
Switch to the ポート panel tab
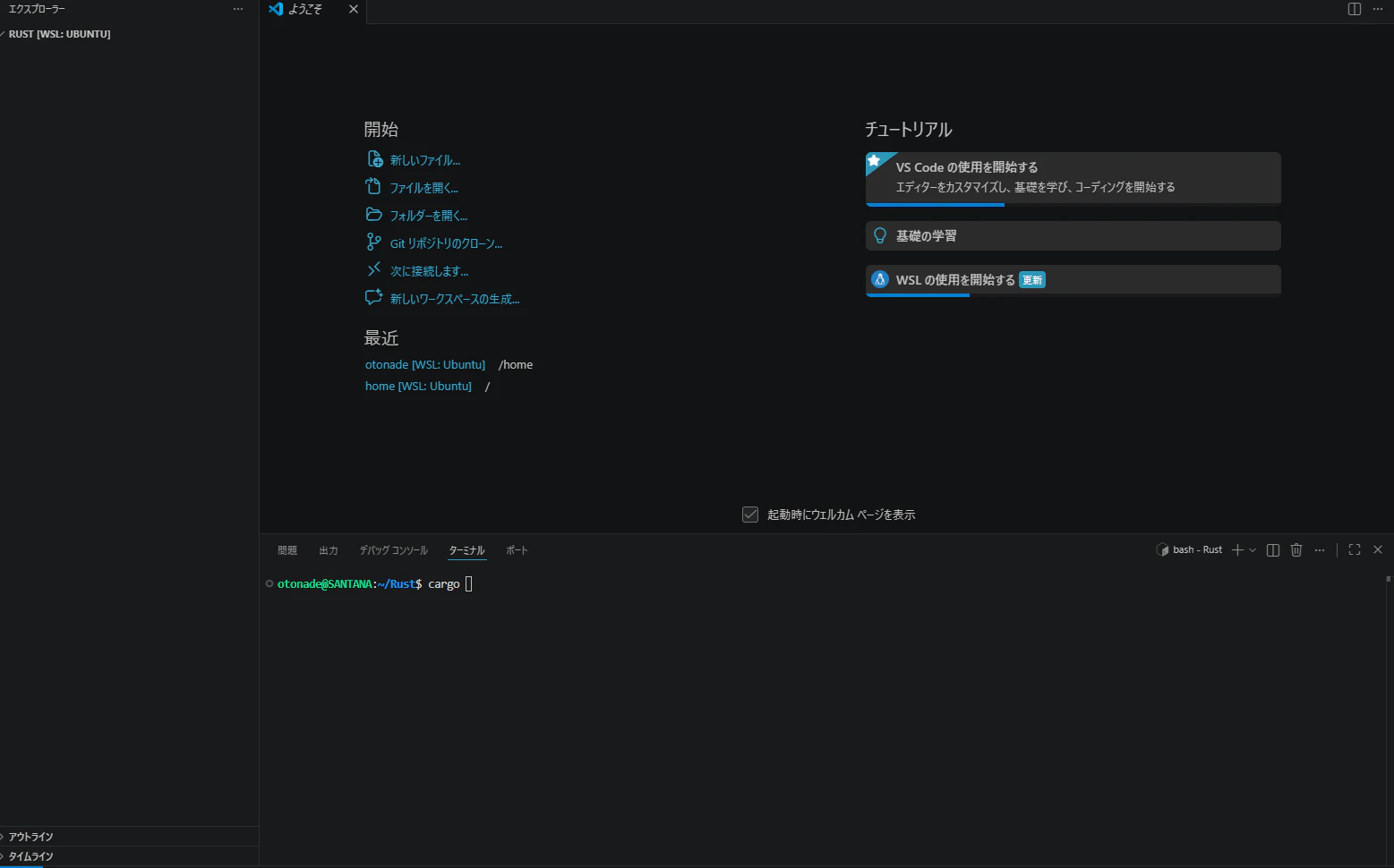(x=517, y=550)
